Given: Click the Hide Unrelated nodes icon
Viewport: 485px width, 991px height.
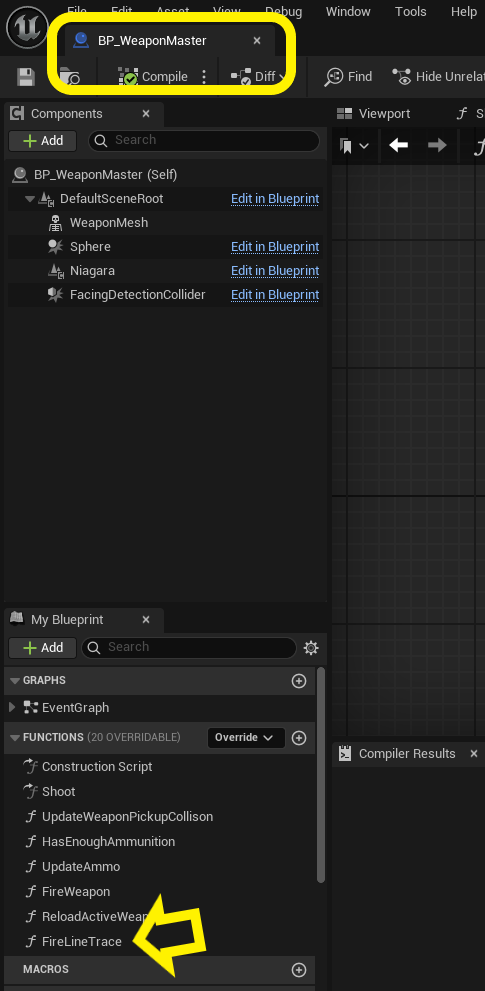Looking at the screenshot, I should click(x=402, y=77).
